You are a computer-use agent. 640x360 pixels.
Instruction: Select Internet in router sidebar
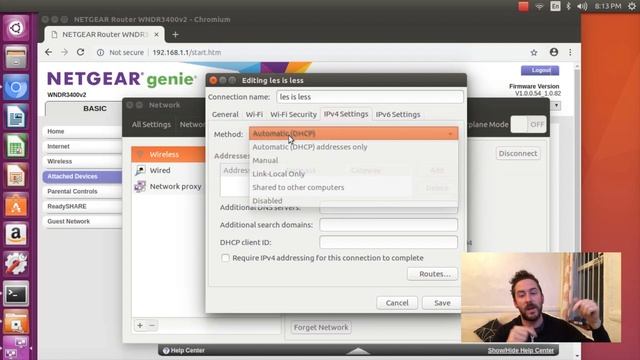82,147
